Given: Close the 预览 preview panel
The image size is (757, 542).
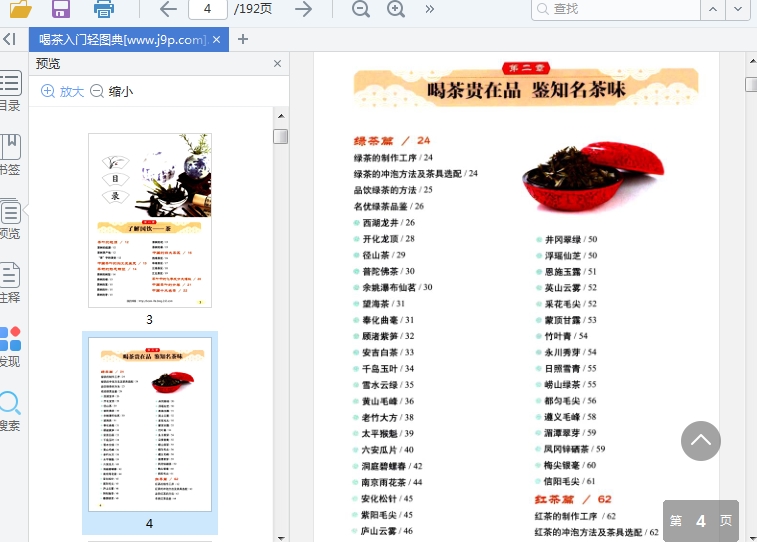Looking at the screenshot, I should pyautogui.click(x=277, y=64).
